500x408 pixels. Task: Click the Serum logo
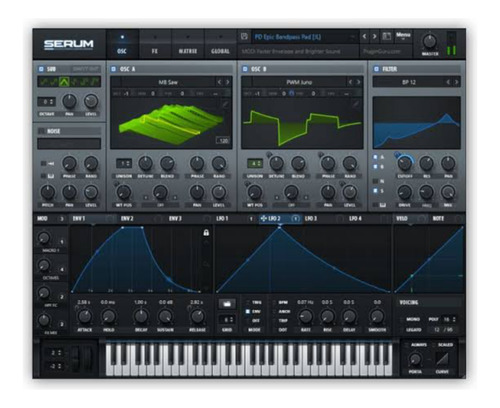click(x=69, y=44)
